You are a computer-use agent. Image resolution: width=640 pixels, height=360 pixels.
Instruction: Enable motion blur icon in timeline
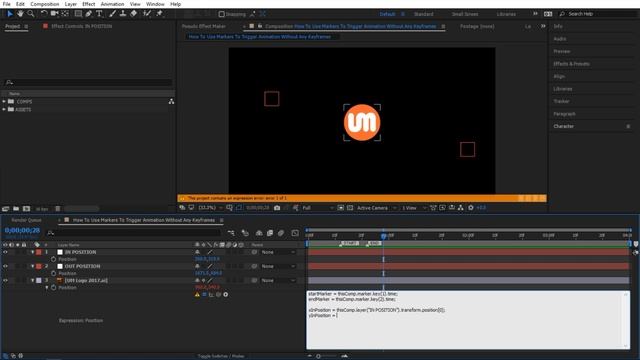pyautogui.click(x=281, y=233)
